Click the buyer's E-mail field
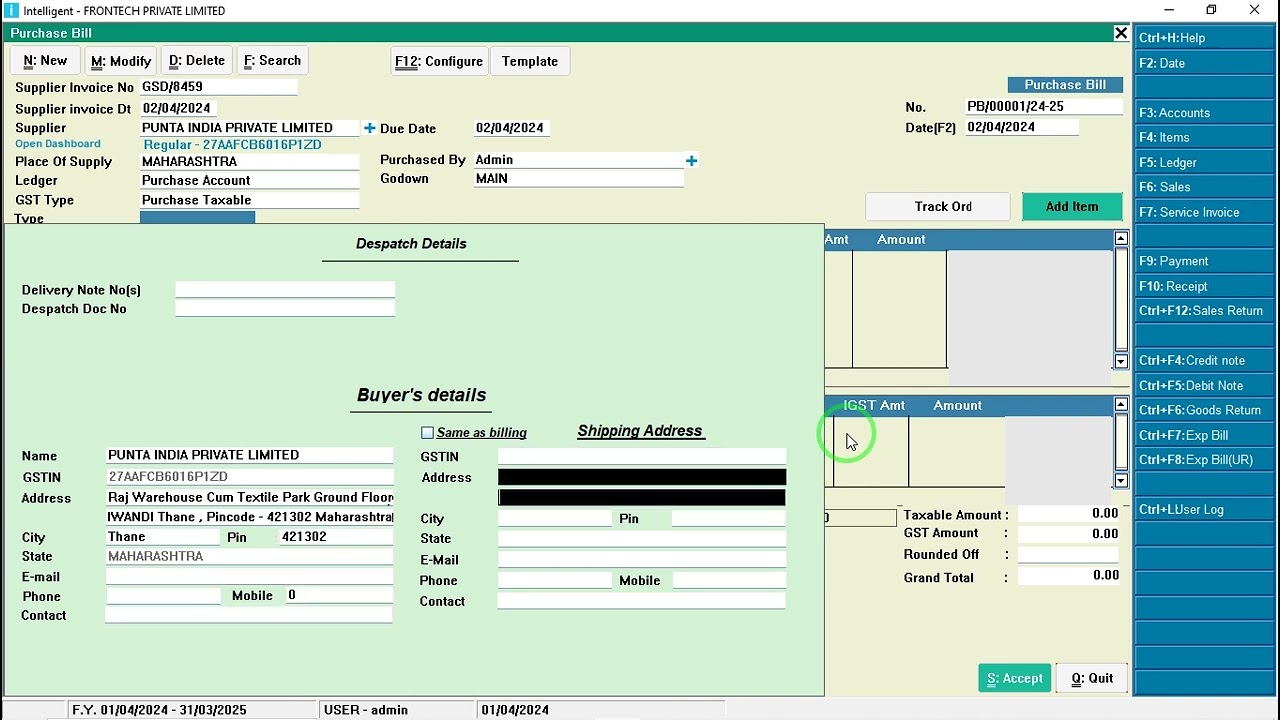 [x=250, y=577]
